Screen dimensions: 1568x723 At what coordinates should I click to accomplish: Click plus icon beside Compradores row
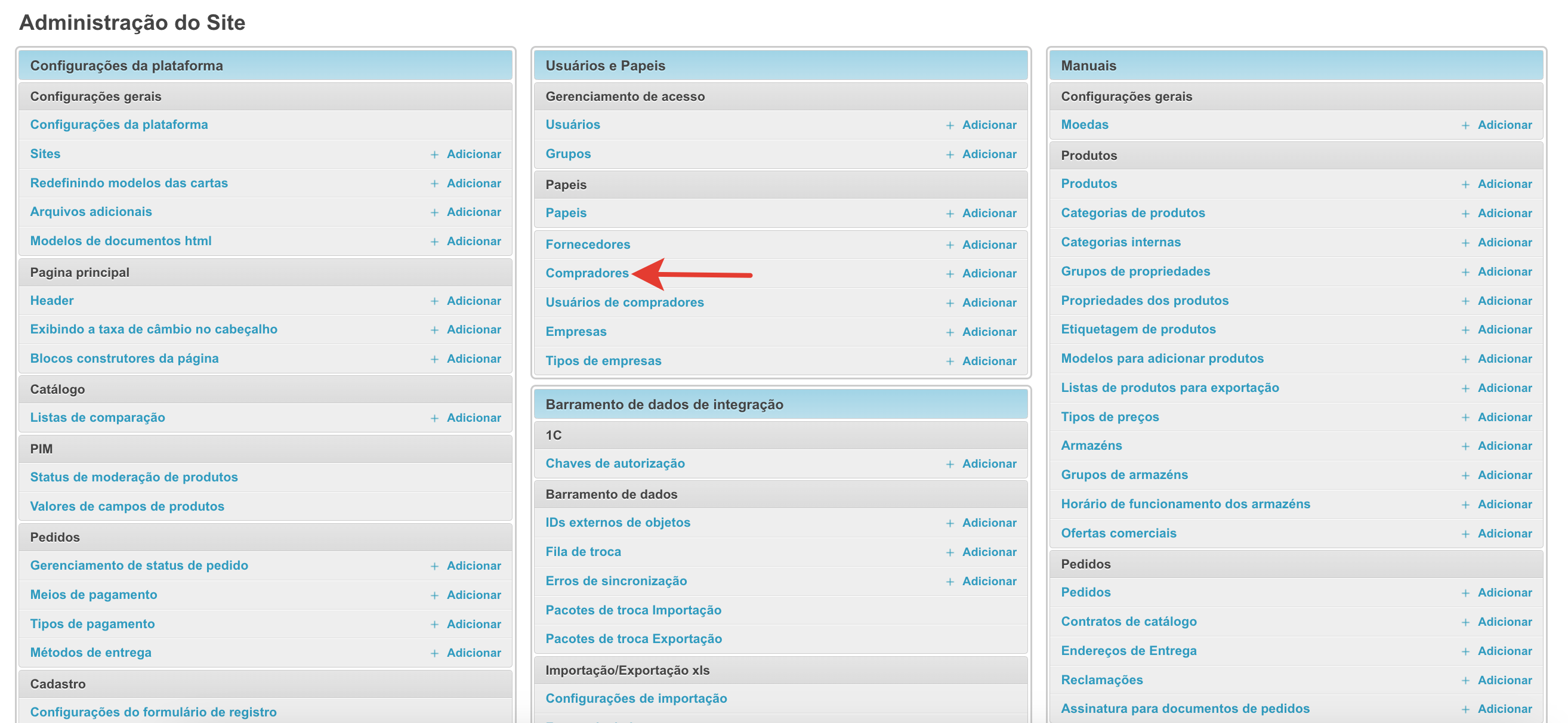(949, 274)
